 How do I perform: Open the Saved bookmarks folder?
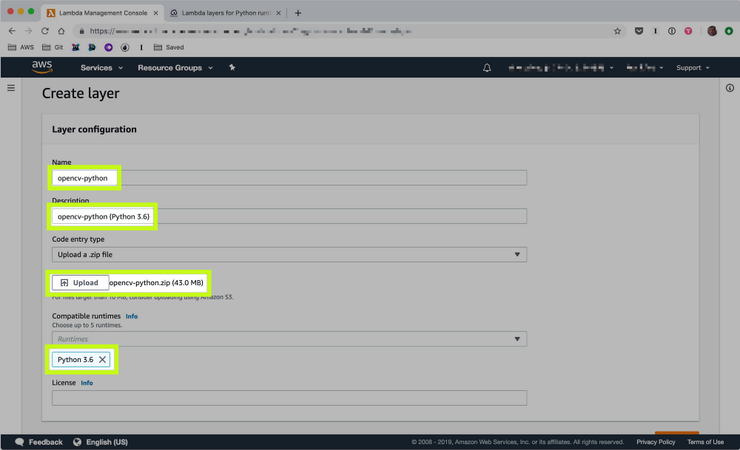click(168, 47)
